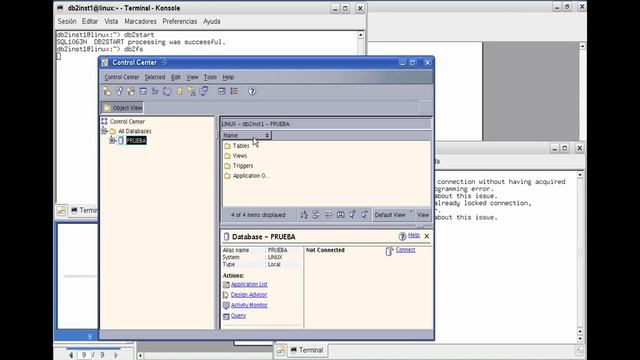Click the Filter icon in contents pane toolbar
Screen dimensions: 640x360
click(x=316, y=215)
